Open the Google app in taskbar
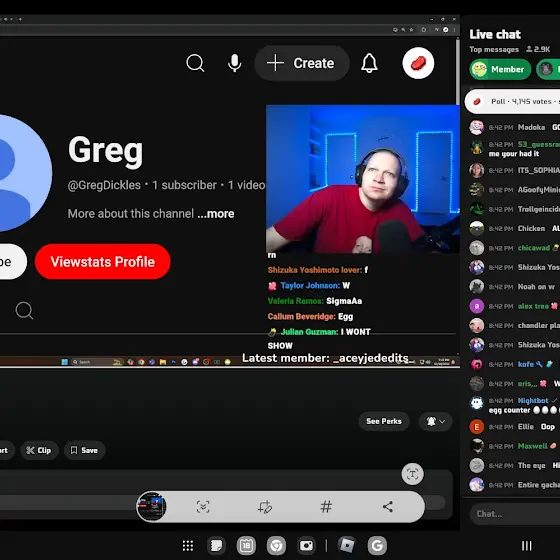 377,546
